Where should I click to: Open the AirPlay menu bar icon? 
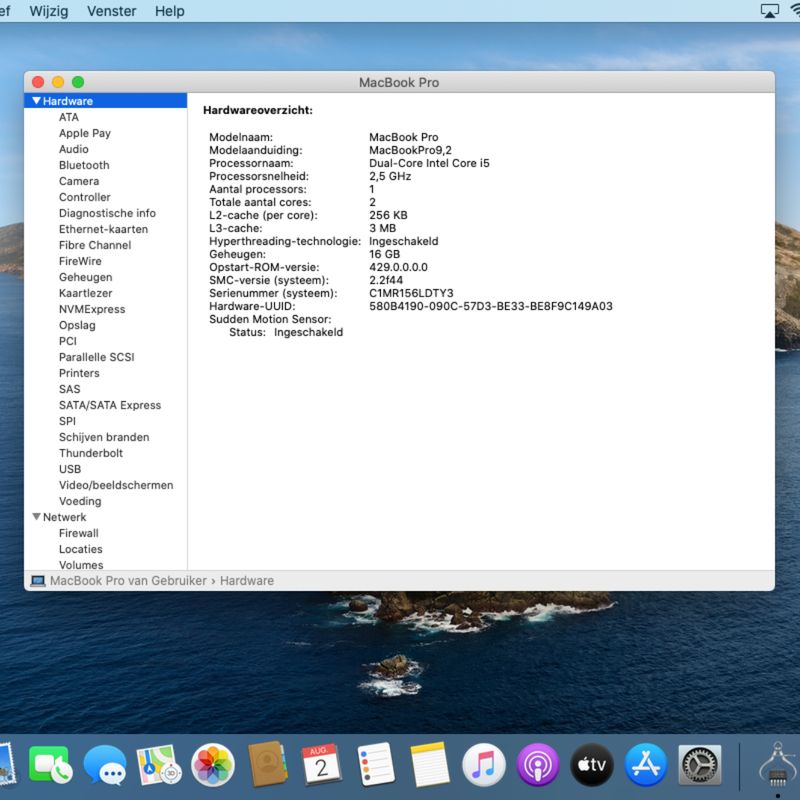(x=769, y=11)
